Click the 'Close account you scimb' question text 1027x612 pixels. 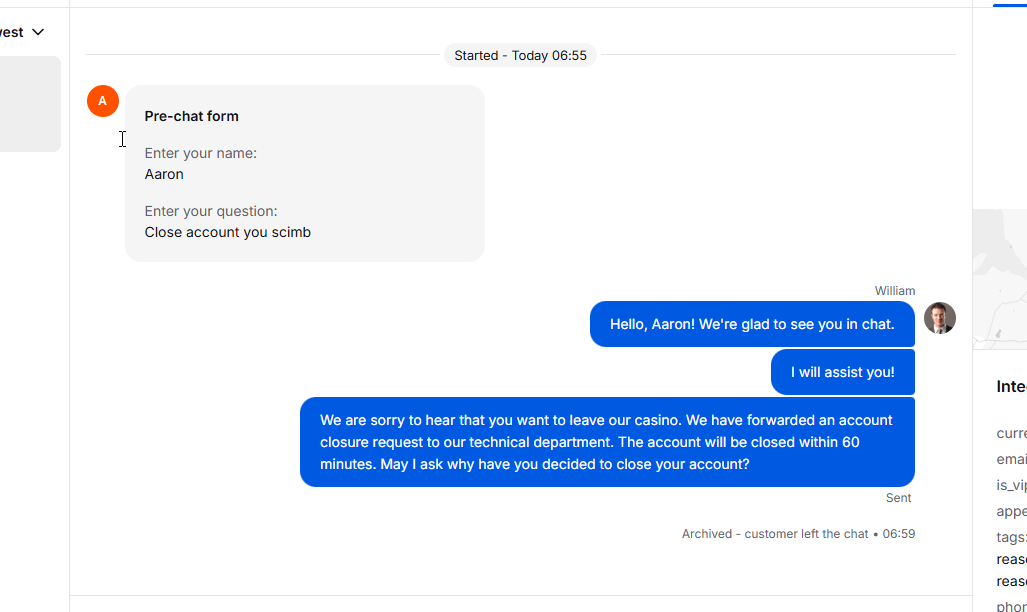(x=227, y=233)
